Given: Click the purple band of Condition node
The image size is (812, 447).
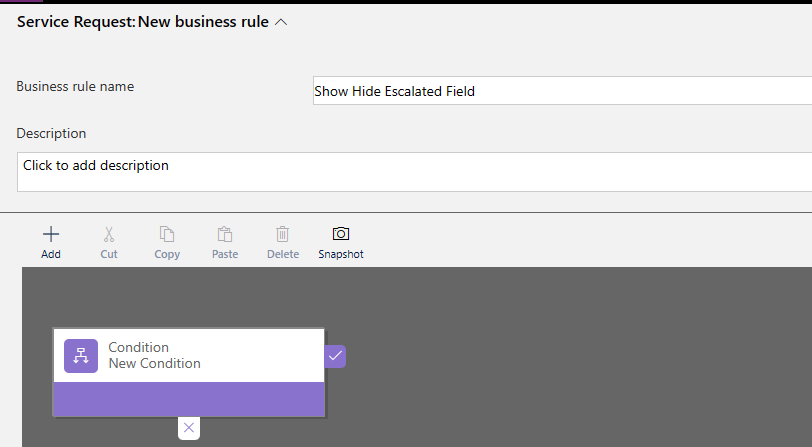Looking at the screenshot, I should point(189,399).
